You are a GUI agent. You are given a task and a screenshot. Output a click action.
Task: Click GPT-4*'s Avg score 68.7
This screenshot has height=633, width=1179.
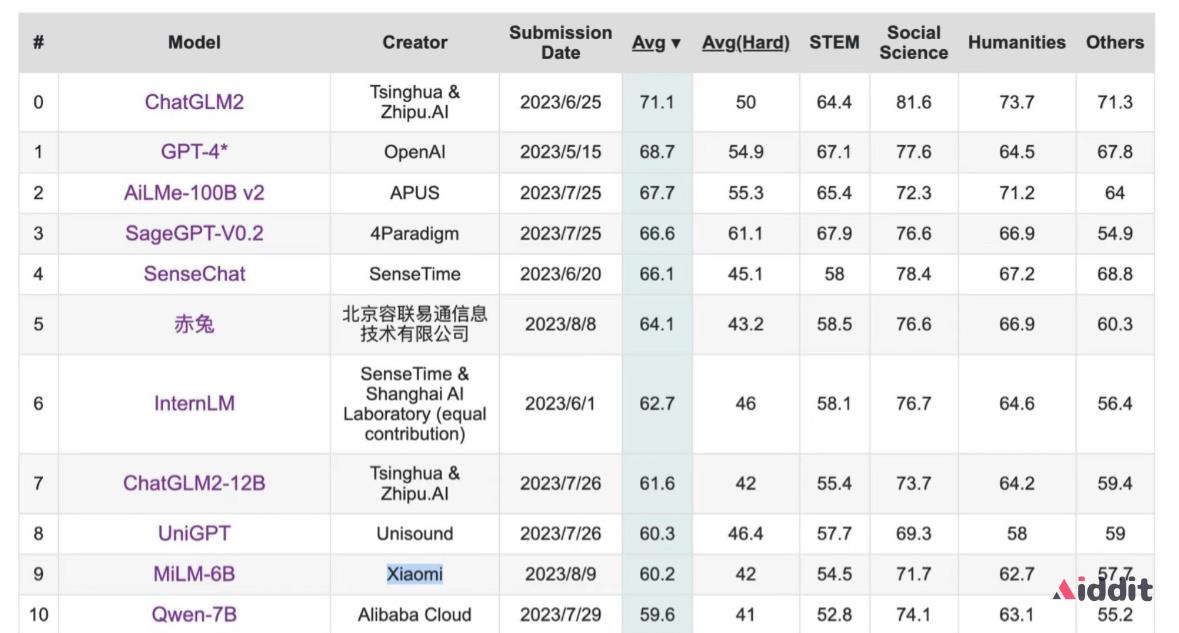tap(656, 152)
